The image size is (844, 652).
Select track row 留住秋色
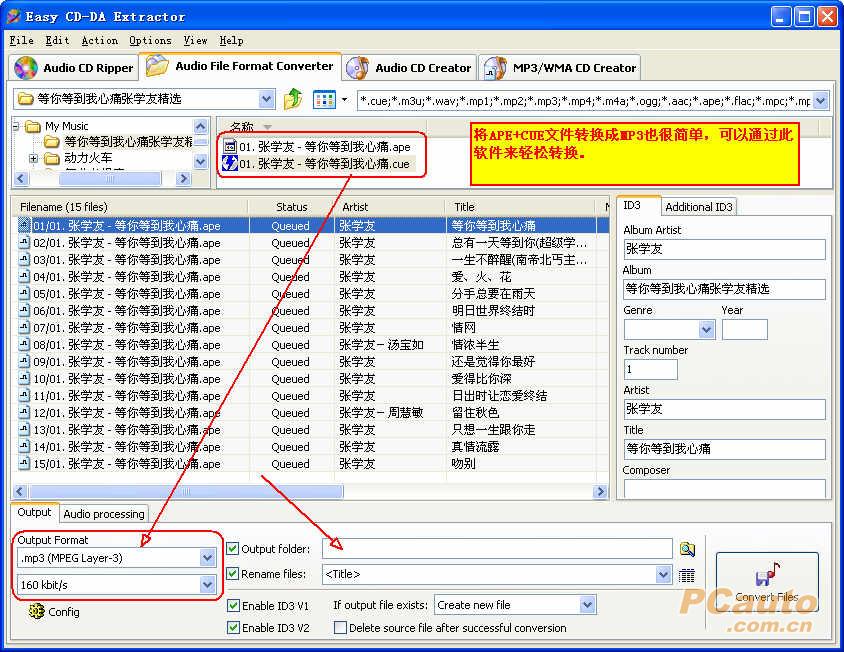tap(311, 412)
